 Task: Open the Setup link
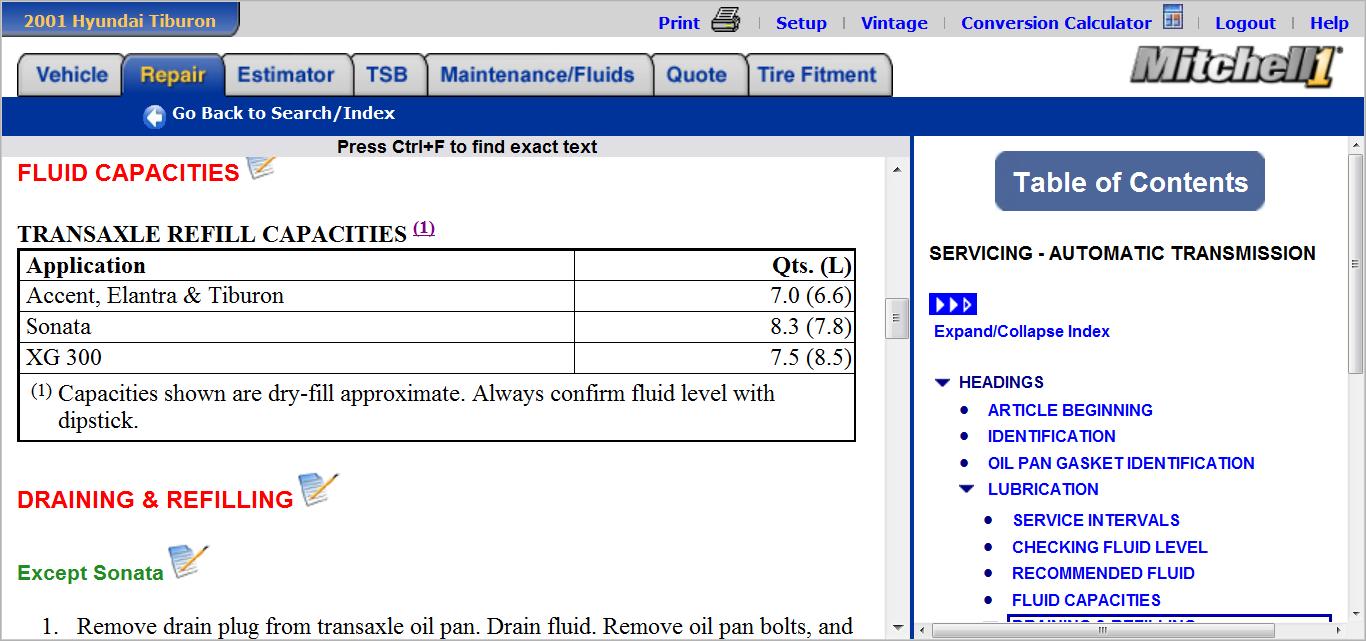pos(801,23)
